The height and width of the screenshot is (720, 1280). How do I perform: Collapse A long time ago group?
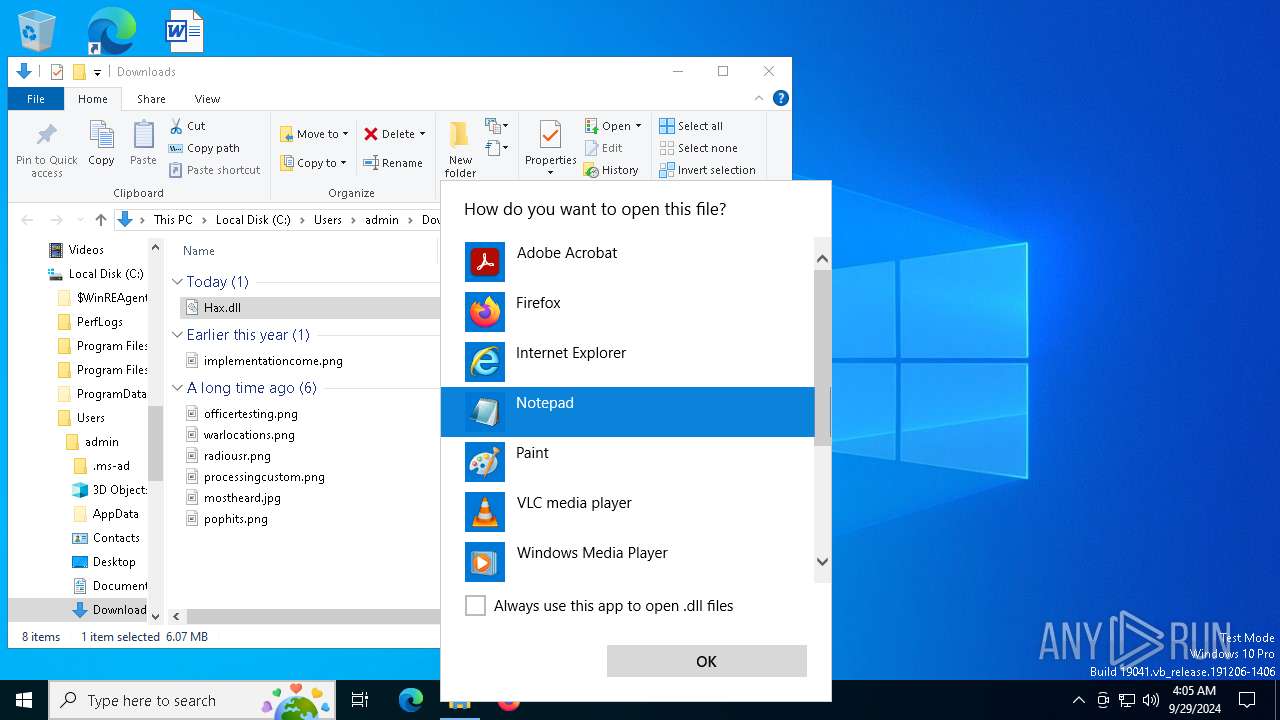pos(177,388)
